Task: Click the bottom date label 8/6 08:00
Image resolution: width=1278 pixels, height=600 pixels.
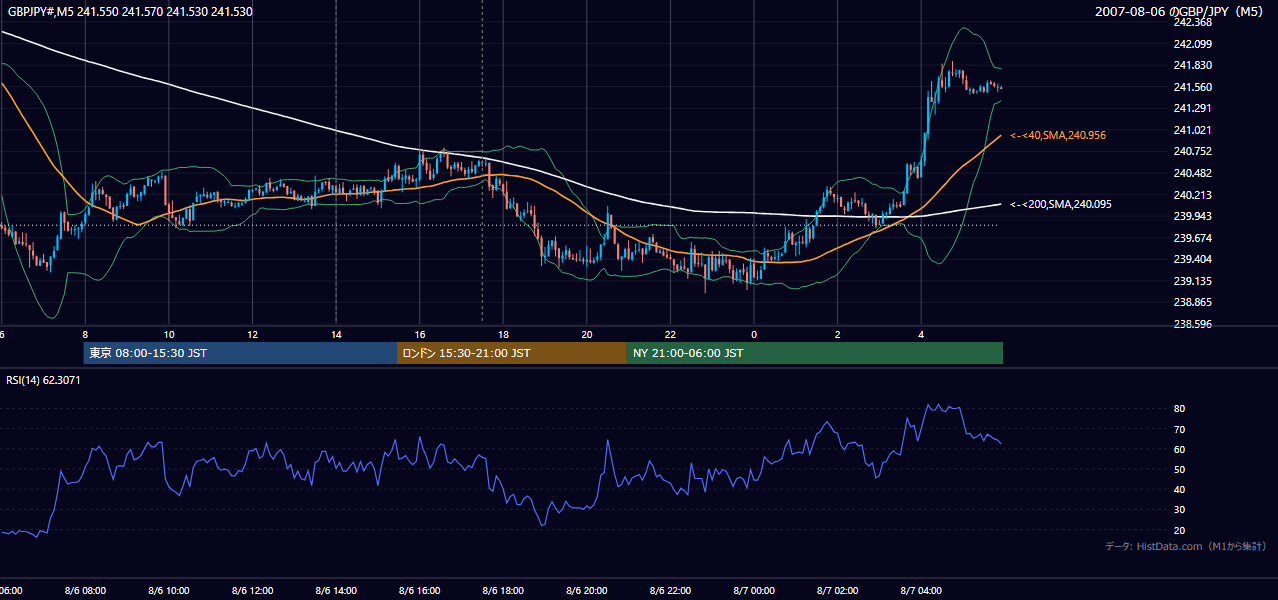Action: coord(85,591)
